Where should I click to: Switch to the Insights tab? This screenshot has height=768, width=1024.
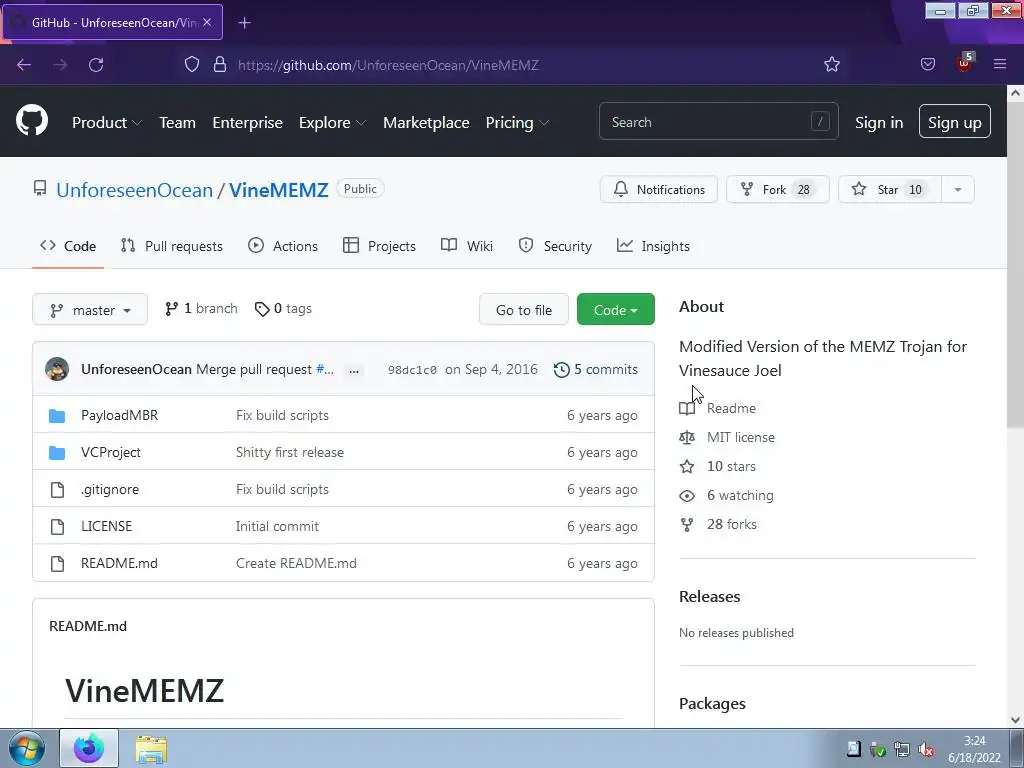tap(653, 246)
